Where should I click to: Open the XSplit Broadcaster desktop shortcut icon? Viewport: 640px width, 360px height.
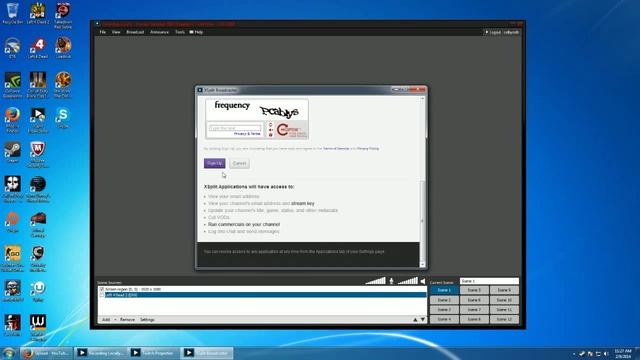coord(38,119)
